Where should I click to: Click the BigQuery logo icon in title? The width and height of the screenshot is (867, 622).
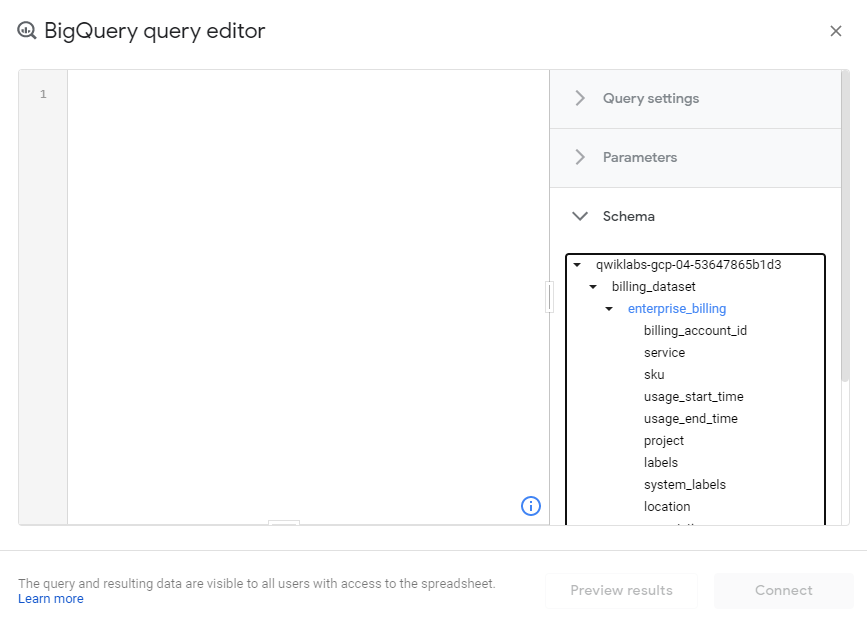[x=27, y=30]
